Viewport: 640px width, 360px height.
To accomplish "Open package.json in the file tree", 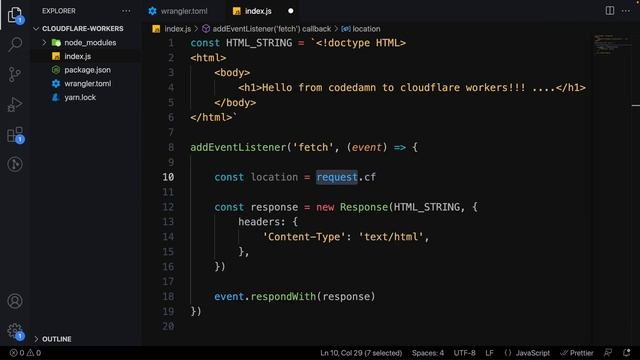I will [x=87, y=70].
